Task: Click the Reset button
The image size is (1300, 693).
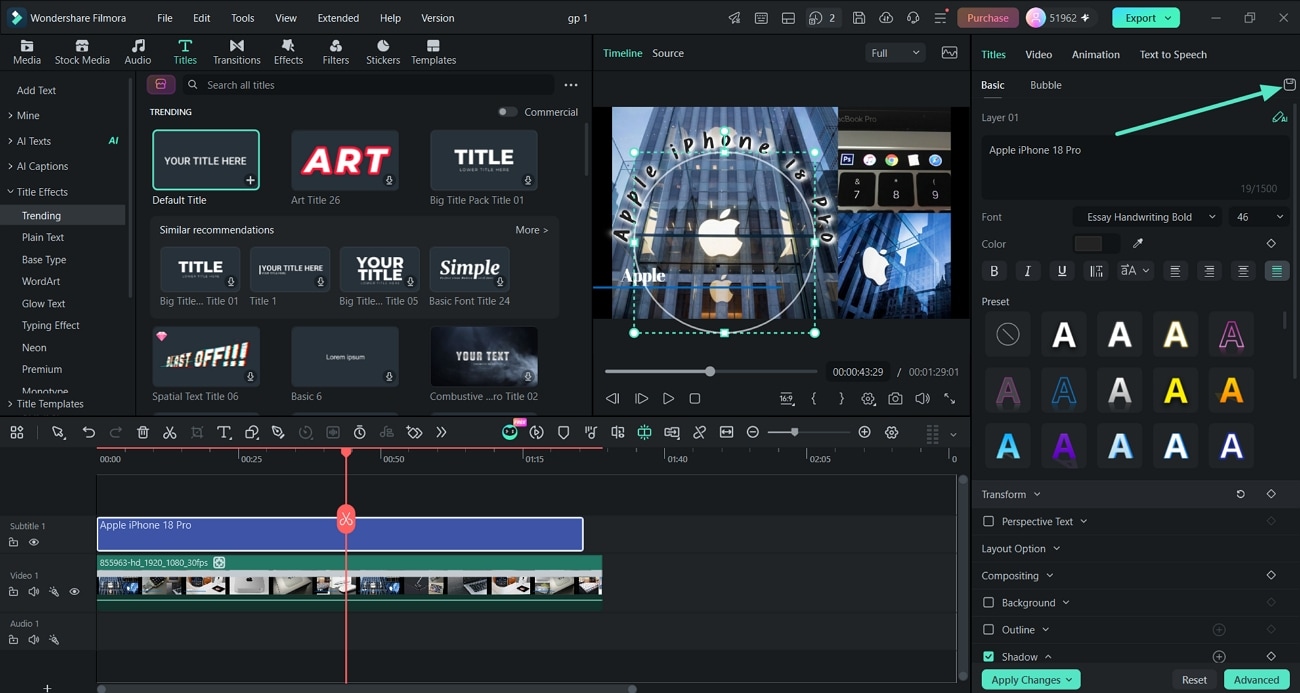Action: pos(1194,679)
